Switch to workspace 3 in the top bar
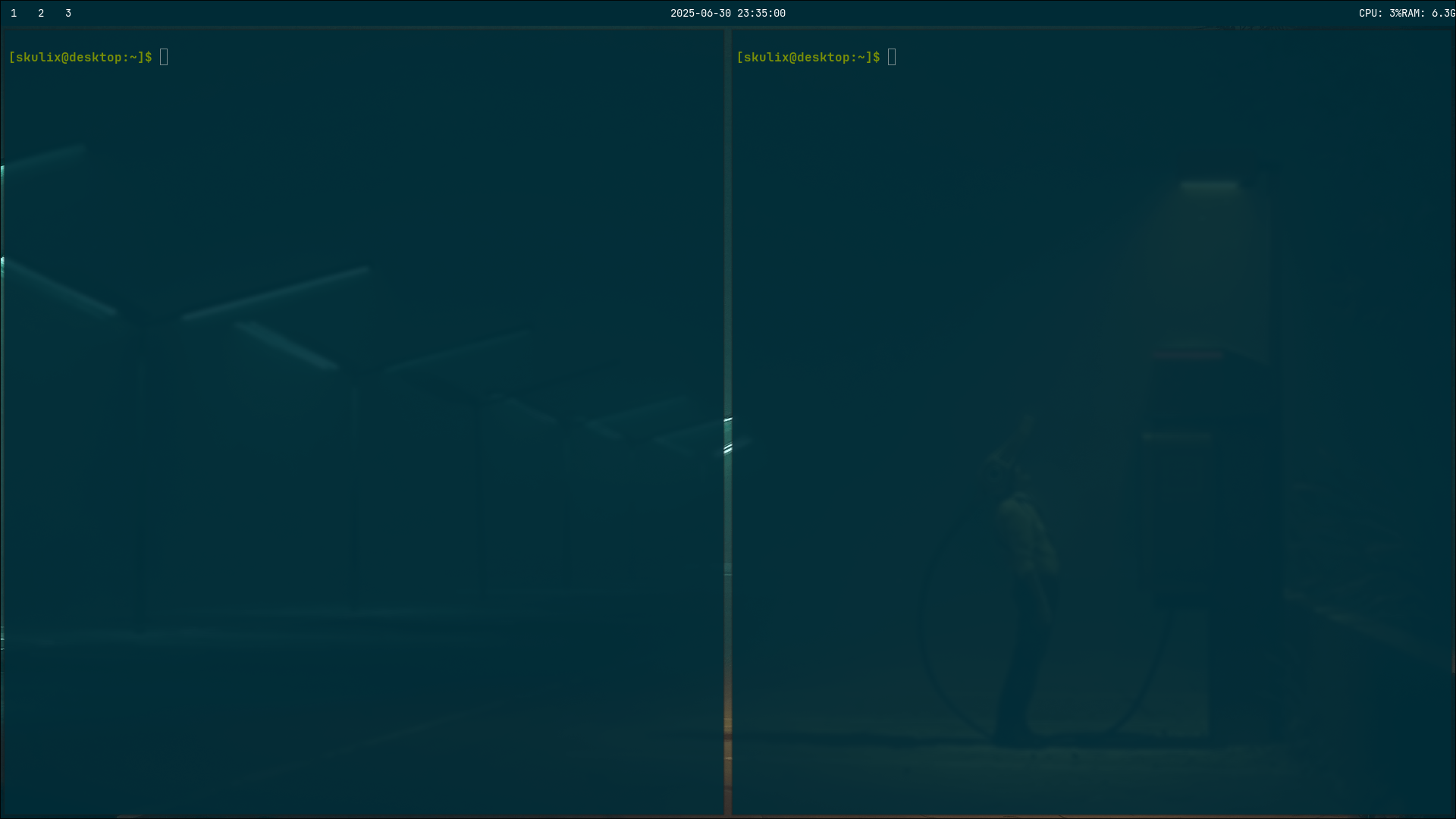The height and width of the screenshot is (819, 1456). click(x=68, y=13)
